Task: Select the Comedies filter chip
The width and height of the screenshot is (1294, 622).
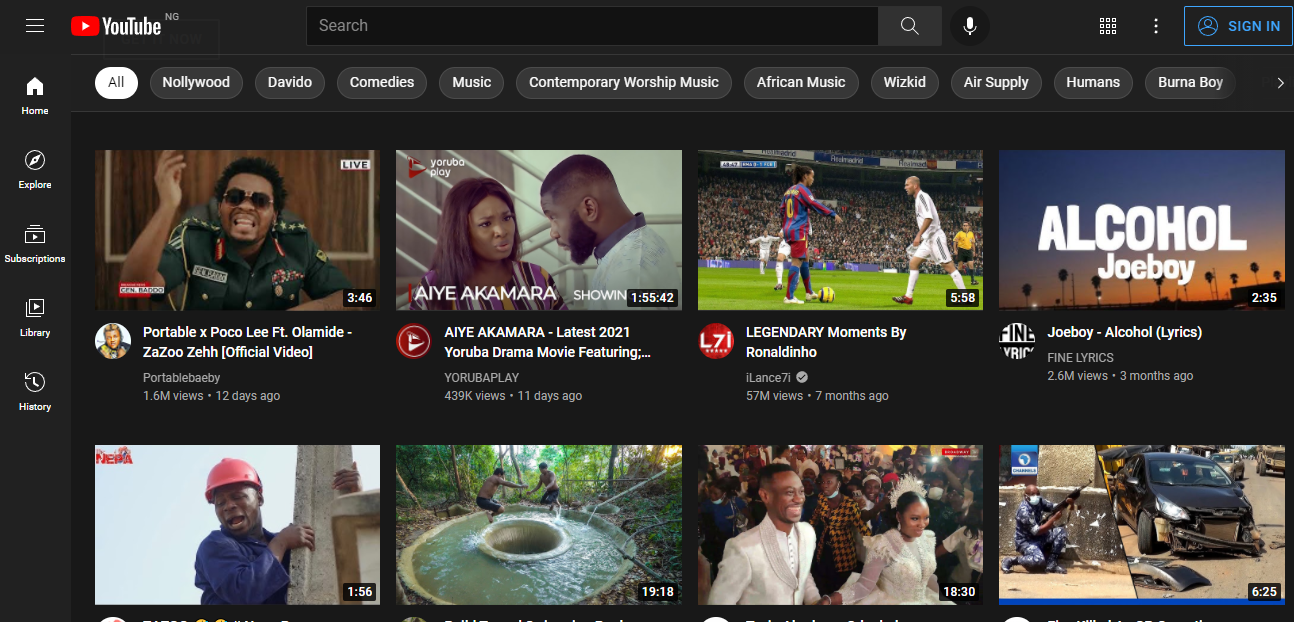Action: tap(382, 82)
